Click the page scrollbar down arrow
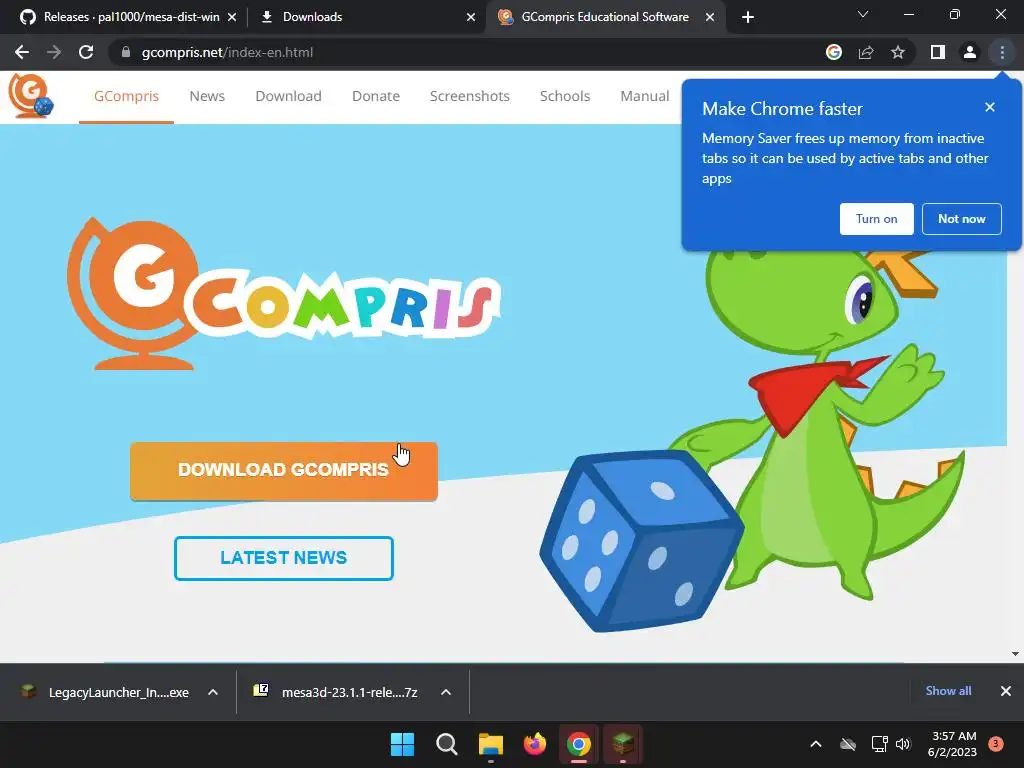The image size is (1024, 768). pyautogui.click(x=1015, y=654)
